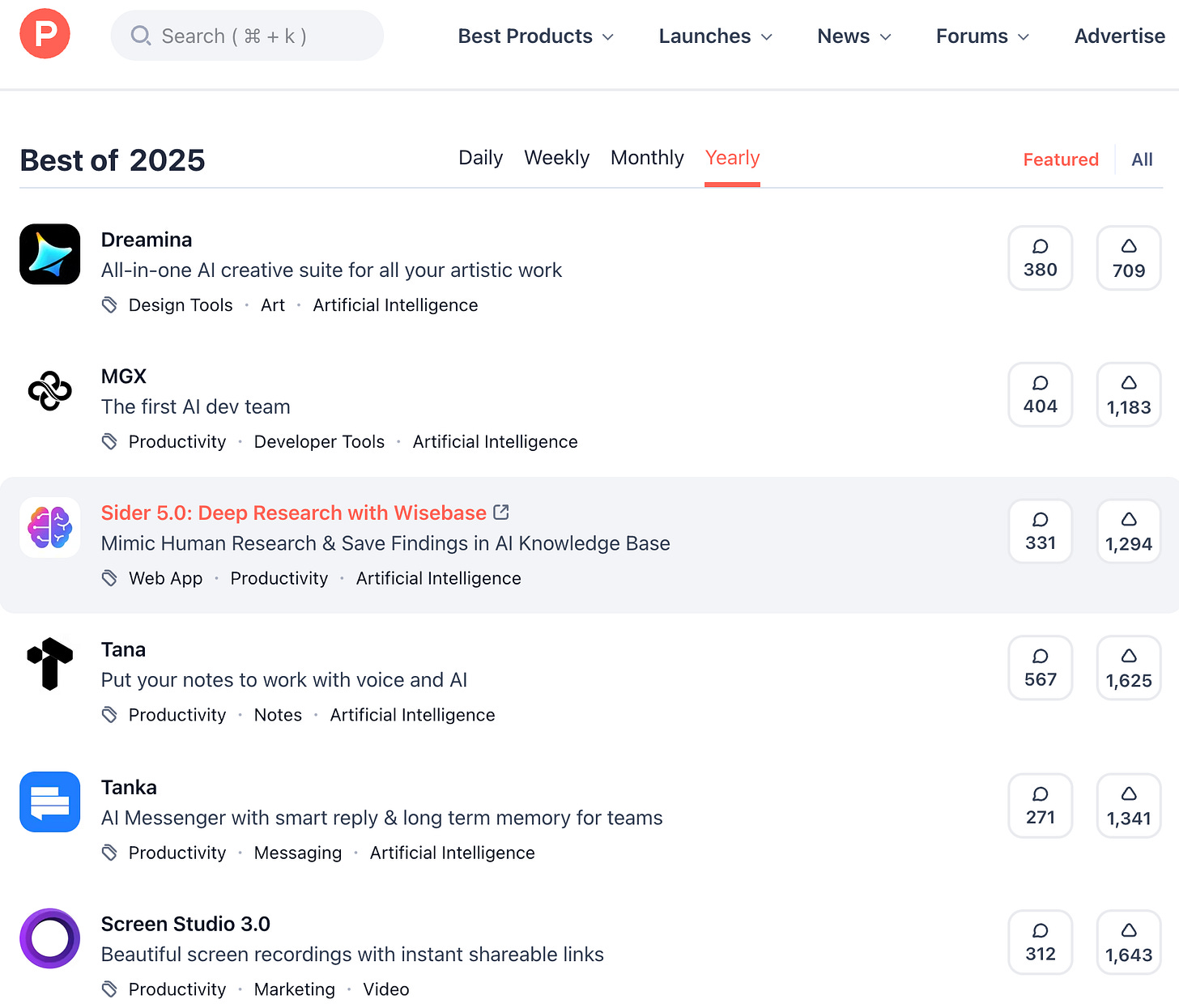
Task: Open the MGX product title
Action: point(124,376)
